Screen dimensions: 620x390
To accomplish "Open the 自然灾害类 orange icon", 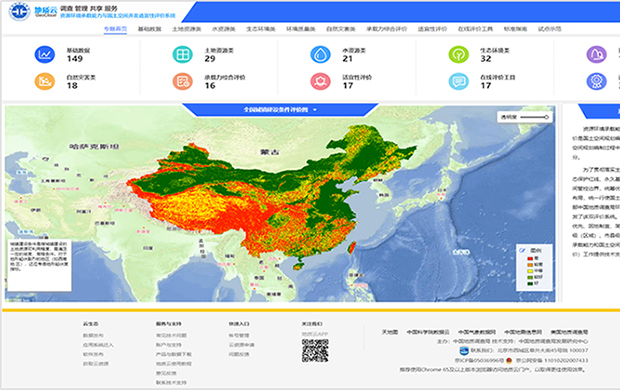I will 45,81.
